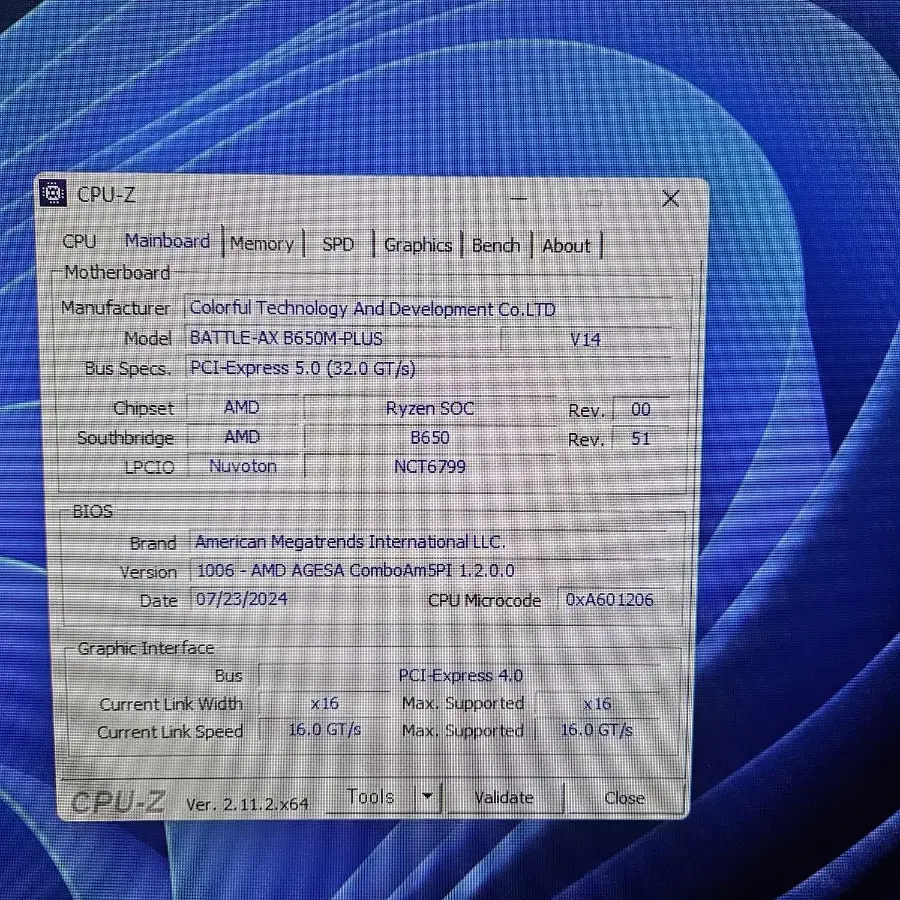Click Current Link Width x16 value
This screenshot has width=900, height=900.
point(324,703)
